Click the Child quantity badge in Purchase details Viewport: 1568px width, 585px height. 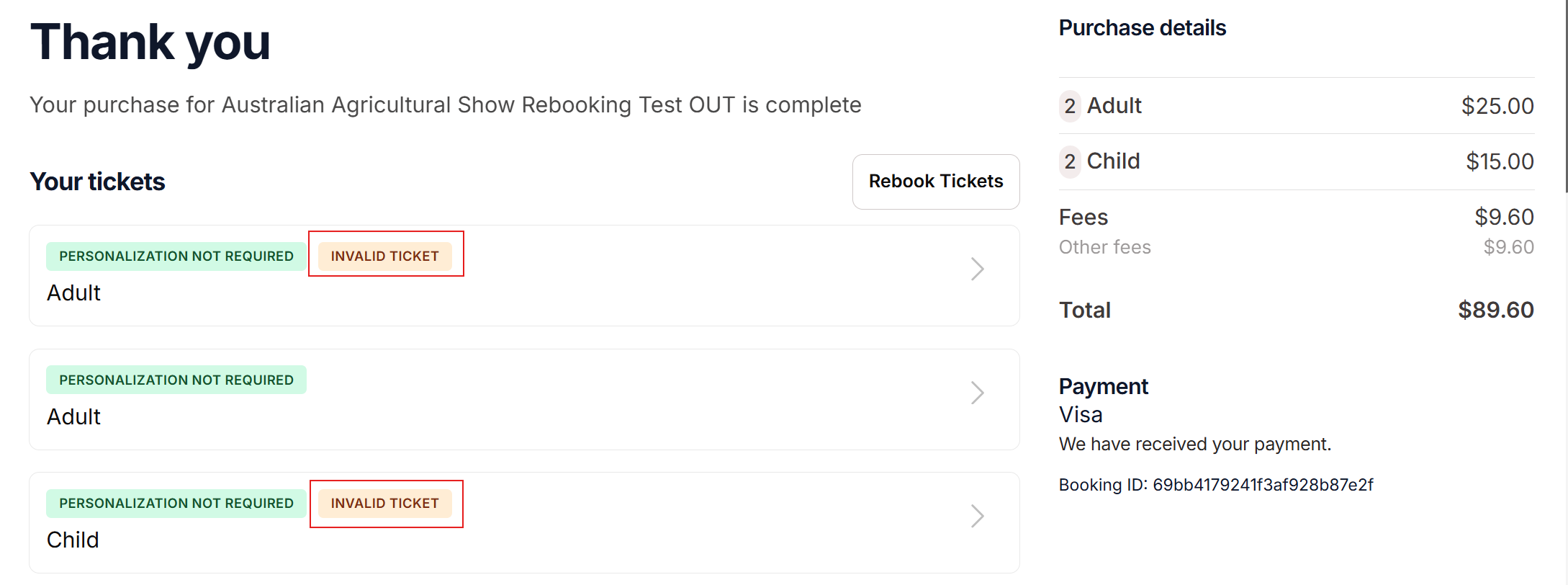click(1070, 162)
